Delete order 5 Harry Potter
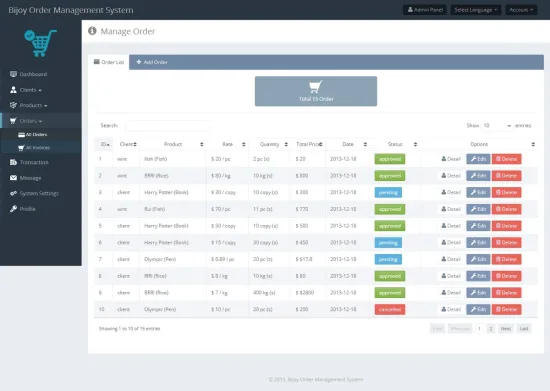 pos(507,226)
